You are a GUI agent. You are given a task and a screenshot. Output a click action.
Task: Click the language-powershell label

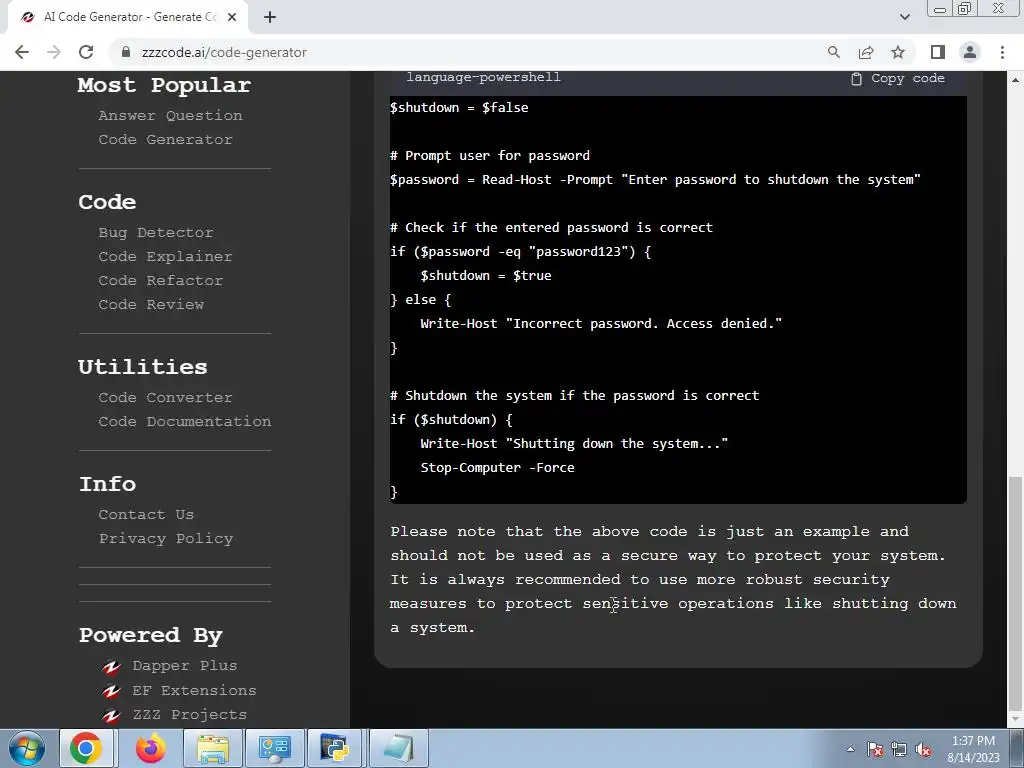coord(483,77)
